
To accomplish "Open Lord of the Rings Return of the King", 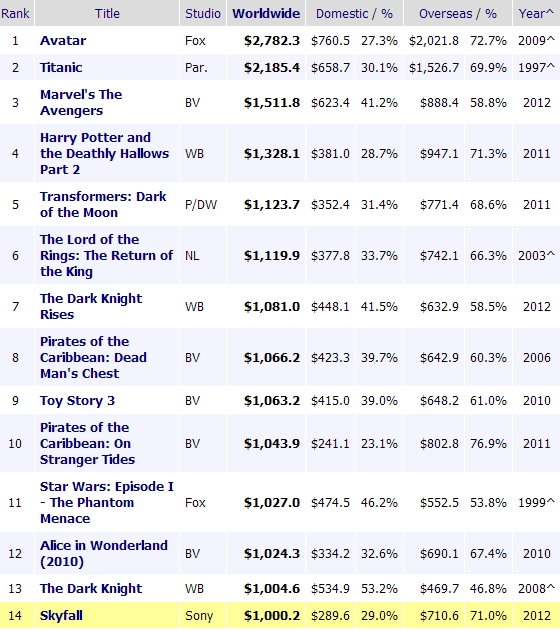I will 106,256.
